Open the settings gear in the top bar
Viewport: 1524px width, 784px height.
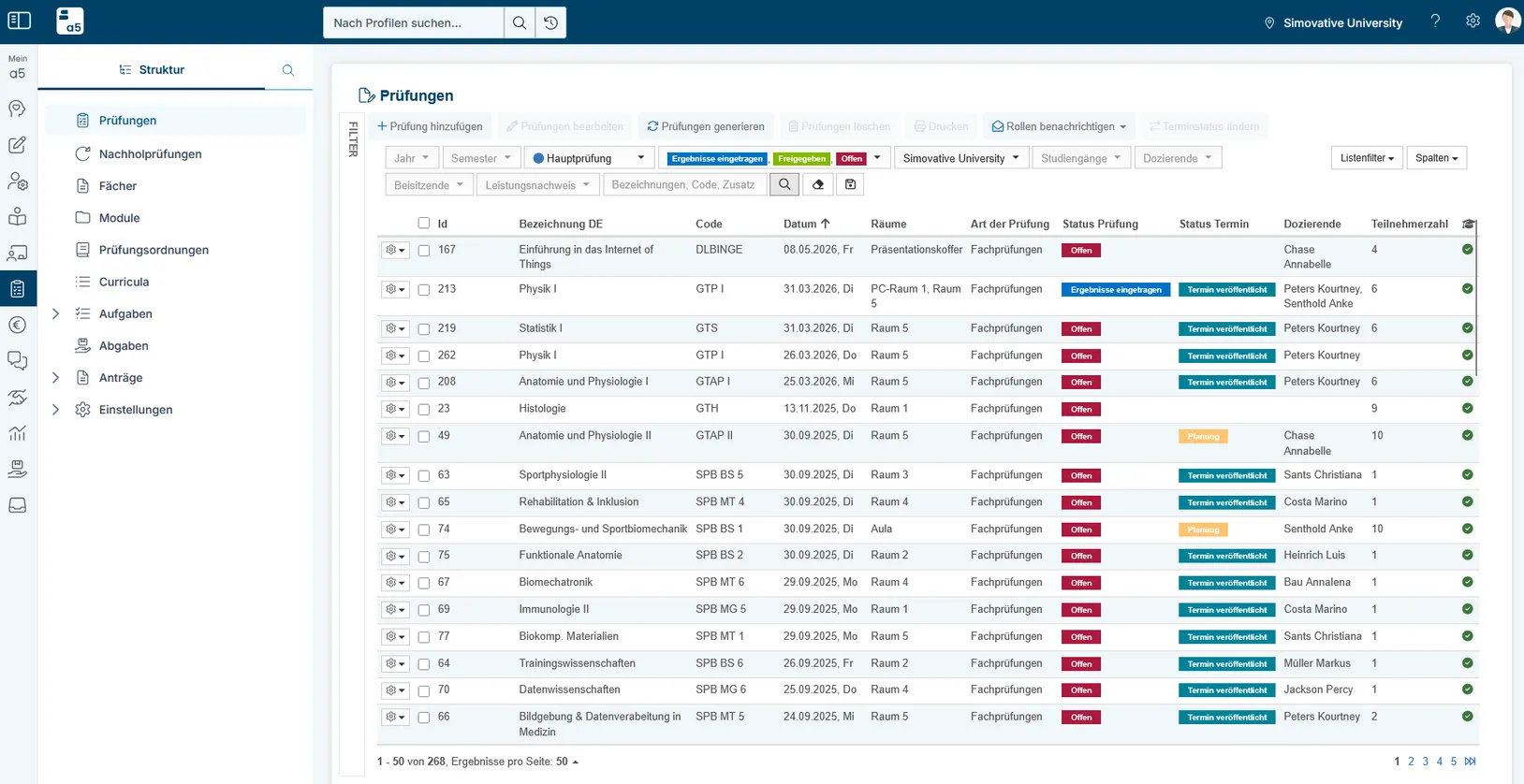(1473, 22)
